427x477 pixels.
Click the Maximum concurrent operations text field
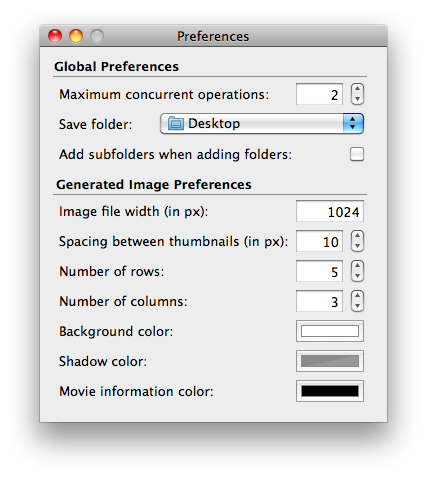[x=319, y=94]
